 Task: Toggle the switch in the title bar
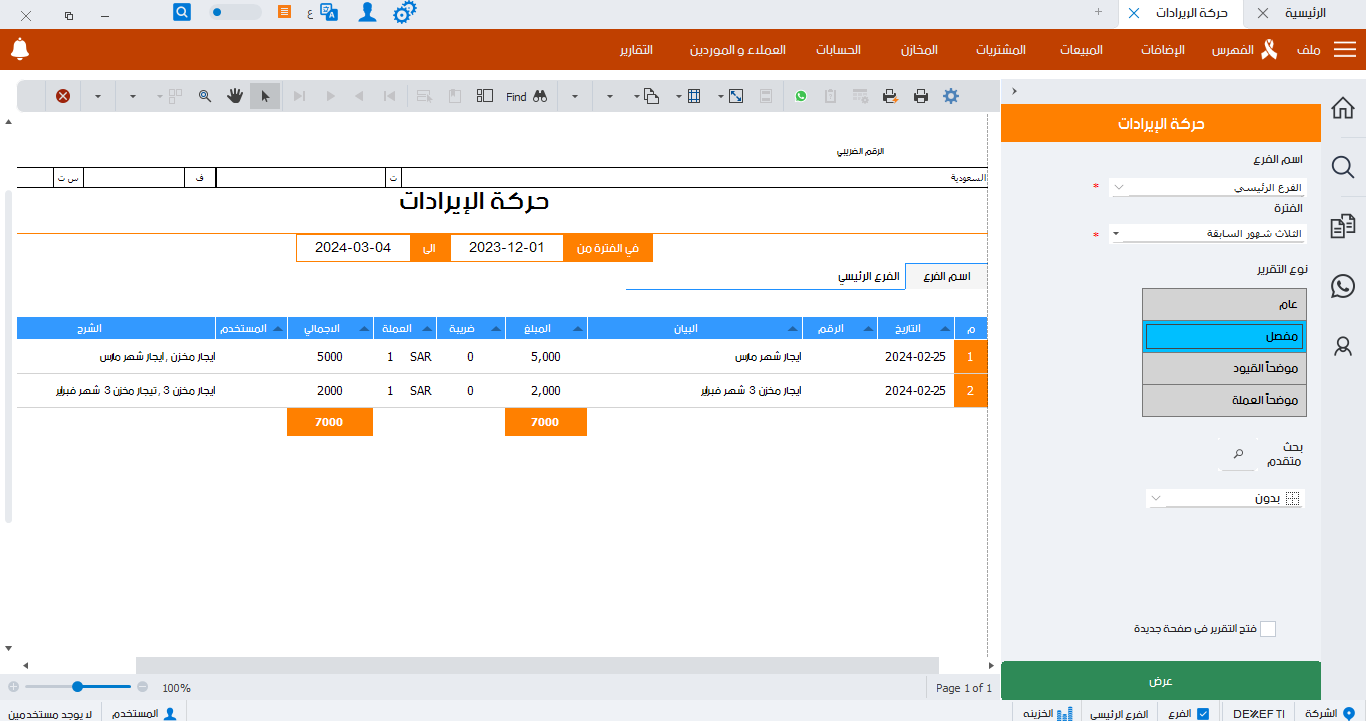click(236, 12)
